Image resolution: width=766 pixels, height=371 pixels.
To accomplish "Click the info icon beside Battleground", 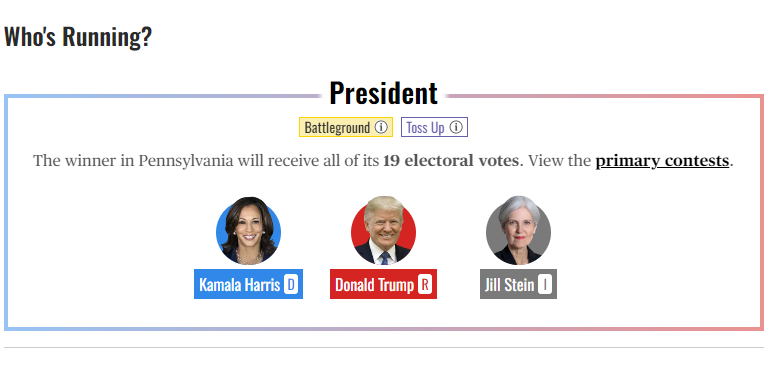I will coord(381,128).
